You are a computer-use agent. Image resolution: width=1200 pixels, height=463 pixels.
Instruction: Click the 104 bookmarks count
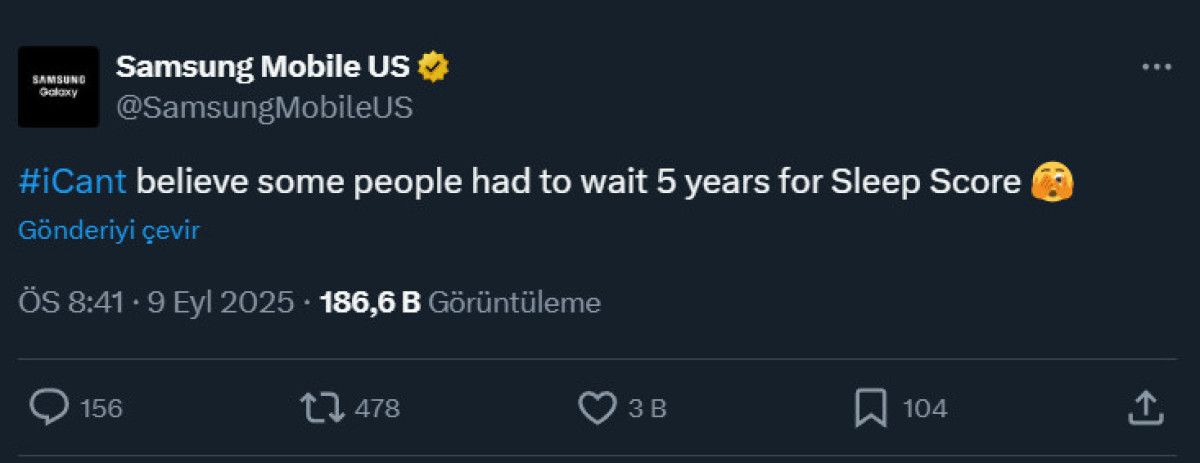[924, 409]
